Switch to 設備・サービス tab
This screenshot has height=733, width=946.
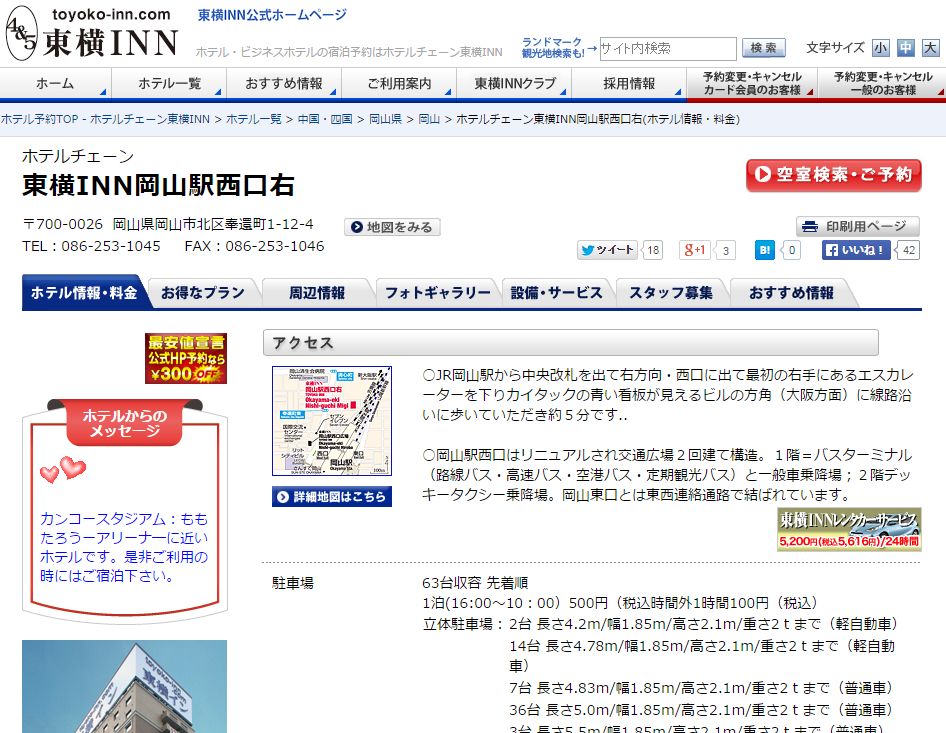pos(556,293)
